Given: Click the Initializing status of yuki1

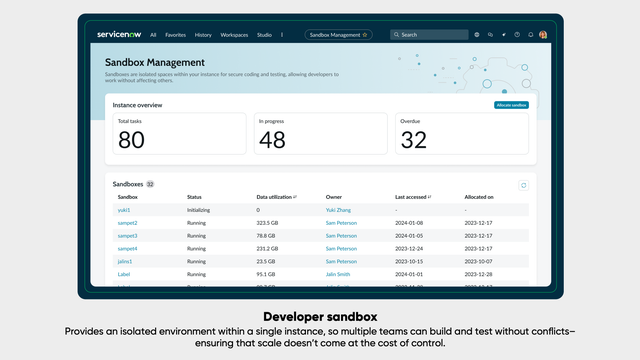Looking at the screenshot, I should pyautogui.click(x=198, y=210).
